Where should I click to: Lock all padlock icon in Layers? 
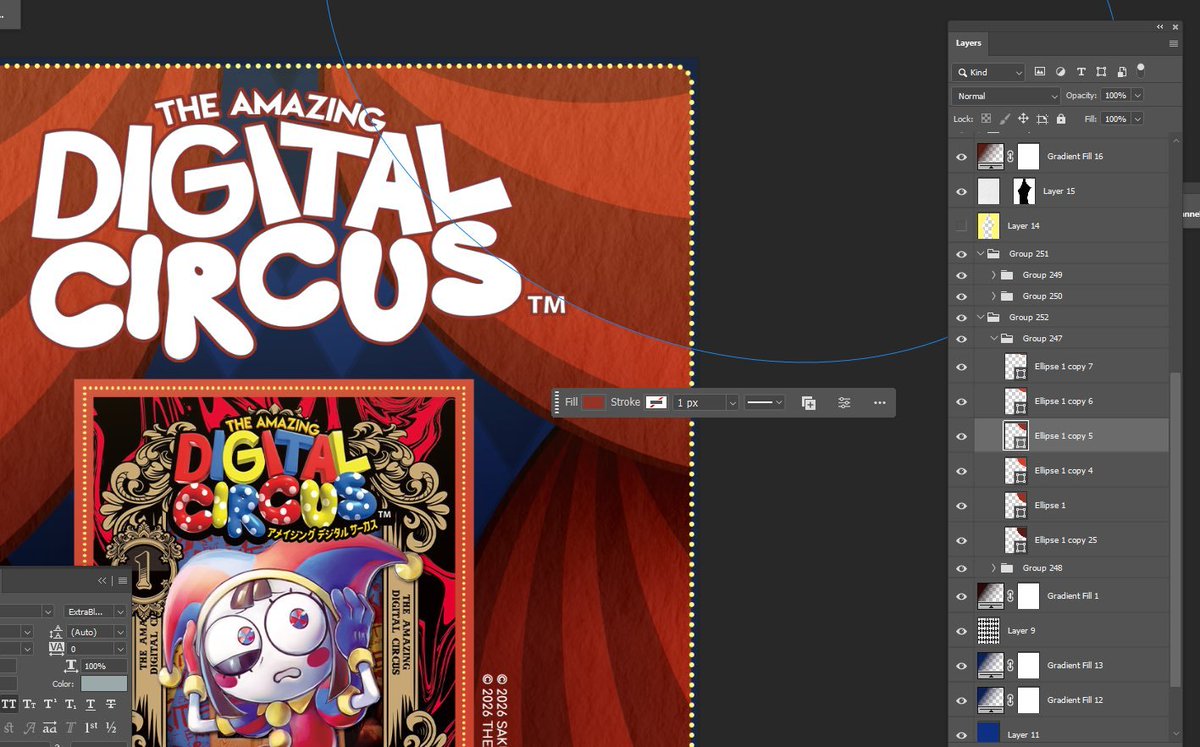click(1061, 119)
